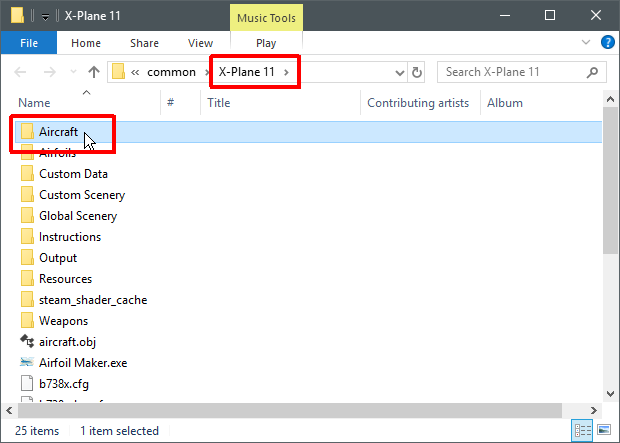
Task: Click the Weapons folder icon
Action: coord(27,320)
